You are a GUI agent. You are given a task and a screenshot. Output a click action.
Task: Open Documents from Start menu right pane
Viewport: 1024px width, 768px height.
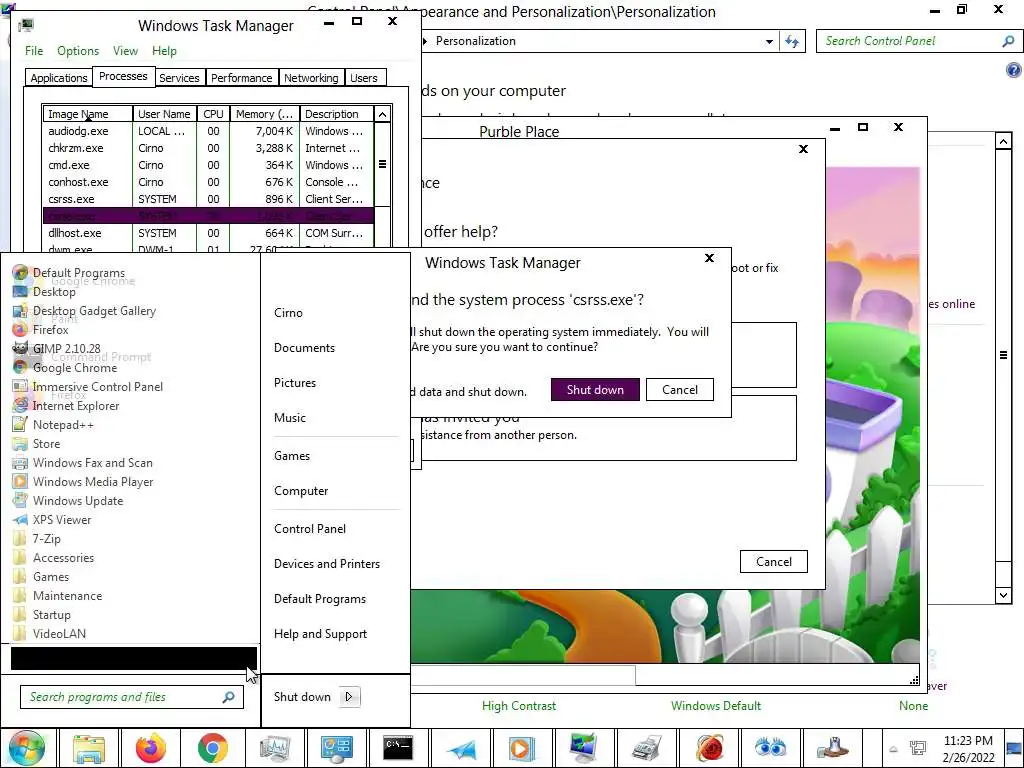click(x=304, y=348)
